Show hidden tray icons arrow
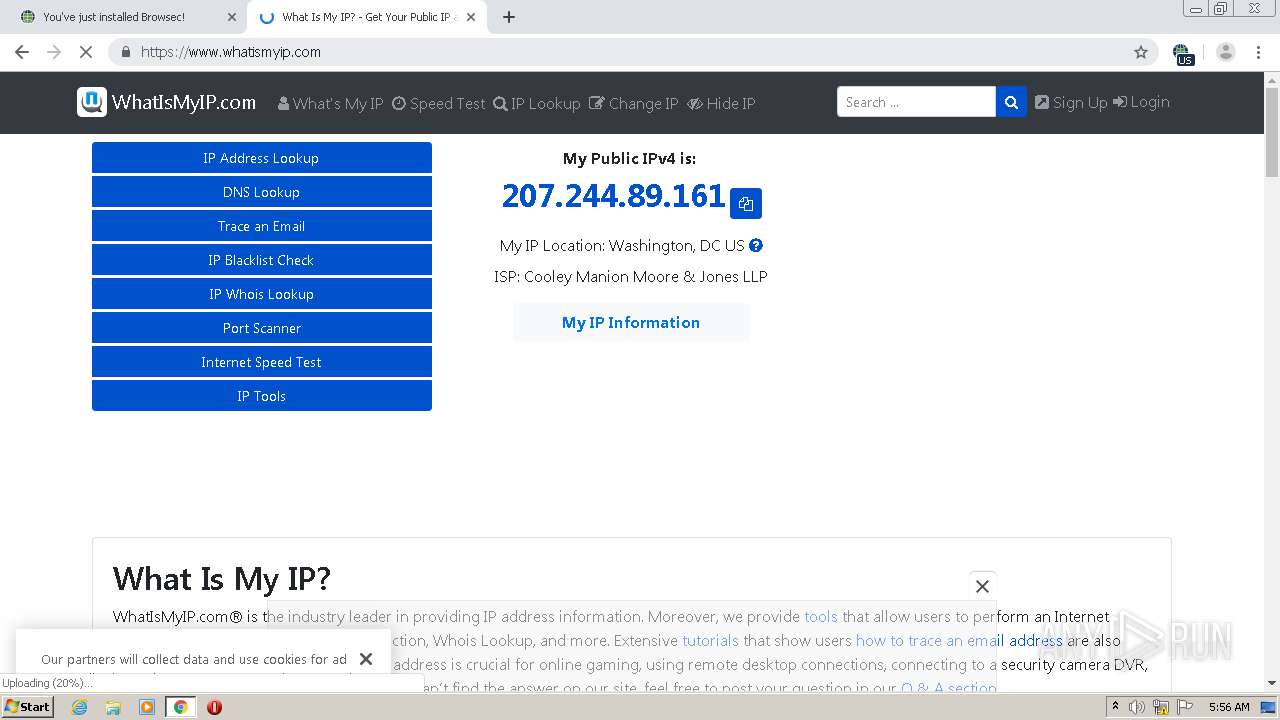This screenshot has width=1280, height=720. click(1115, 707)
